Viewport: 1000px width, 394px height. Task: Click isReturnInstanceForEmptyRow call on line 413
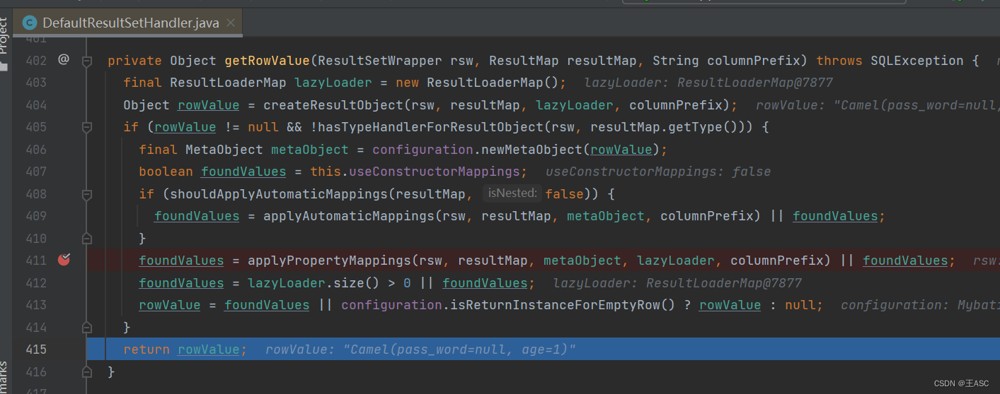558,305
